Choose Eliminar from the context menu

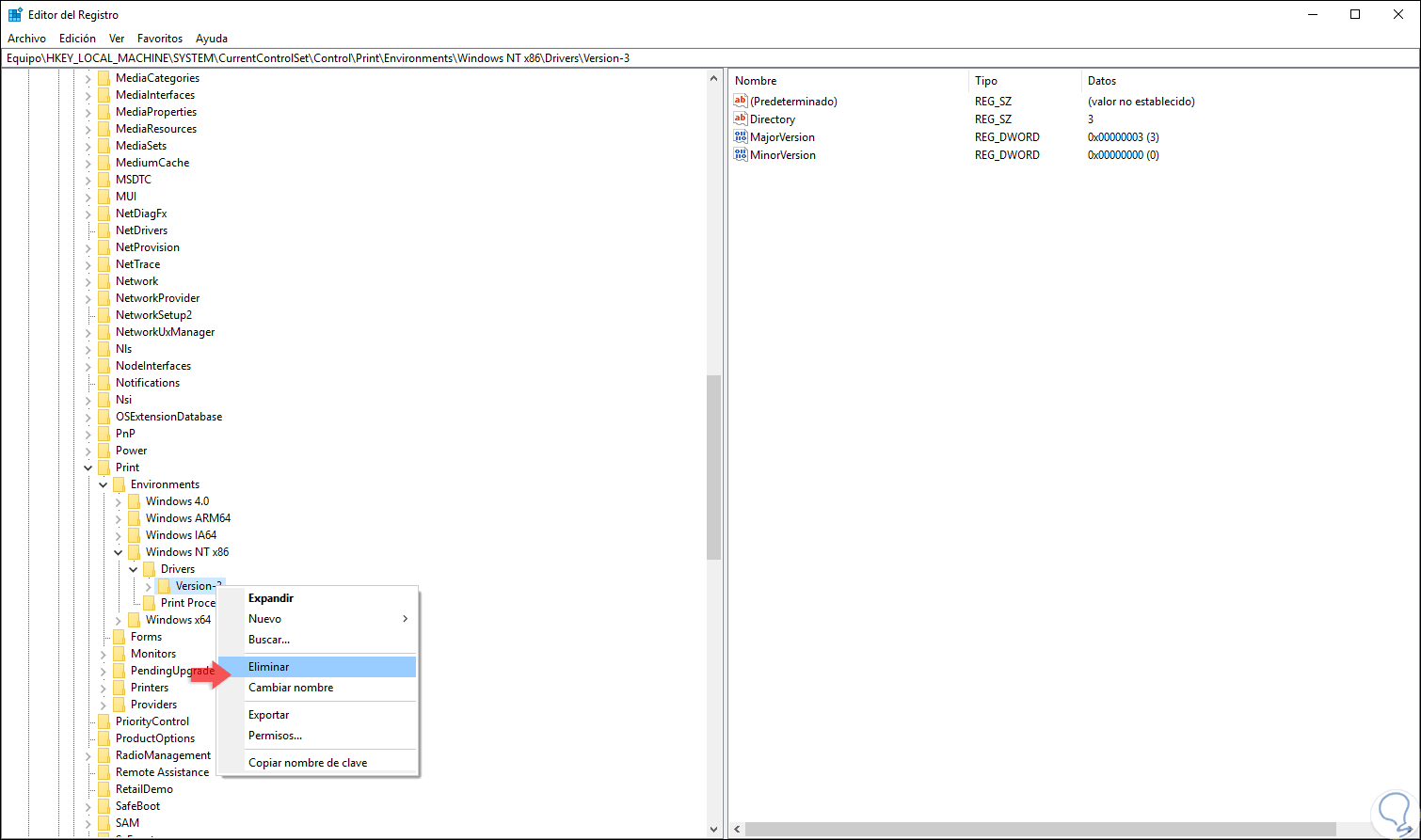pyautogui.click(x=317, y=667)
